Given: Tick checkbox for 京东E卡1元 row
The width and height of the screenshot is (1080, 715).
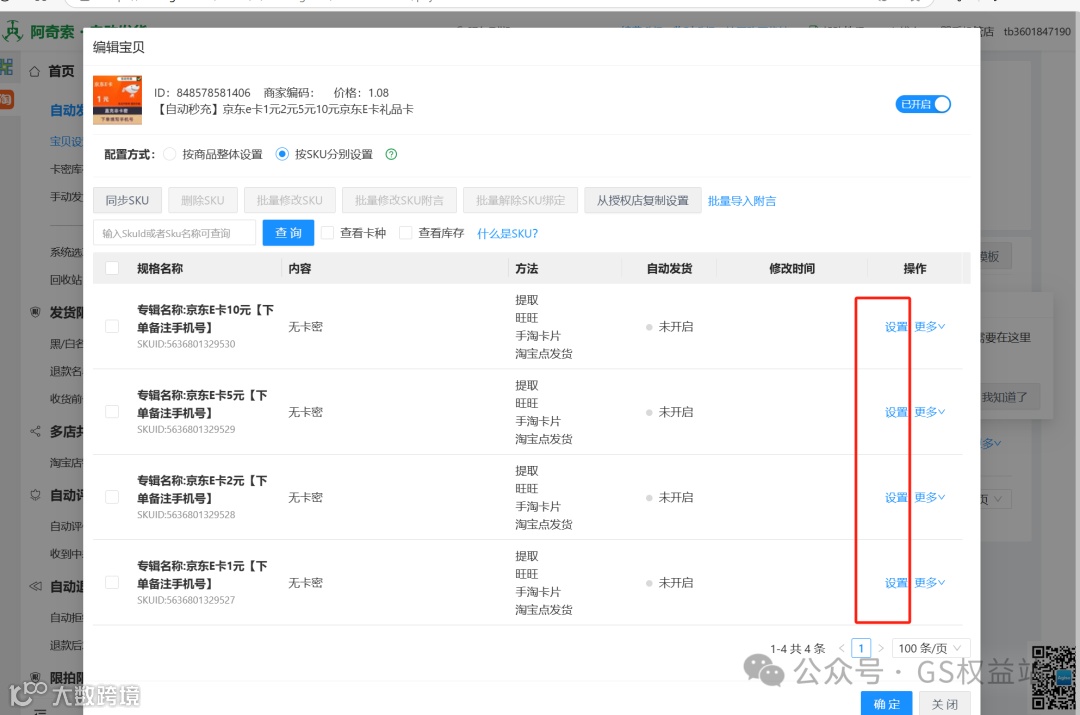Looking at the screenshot, I should click(112, 583).
